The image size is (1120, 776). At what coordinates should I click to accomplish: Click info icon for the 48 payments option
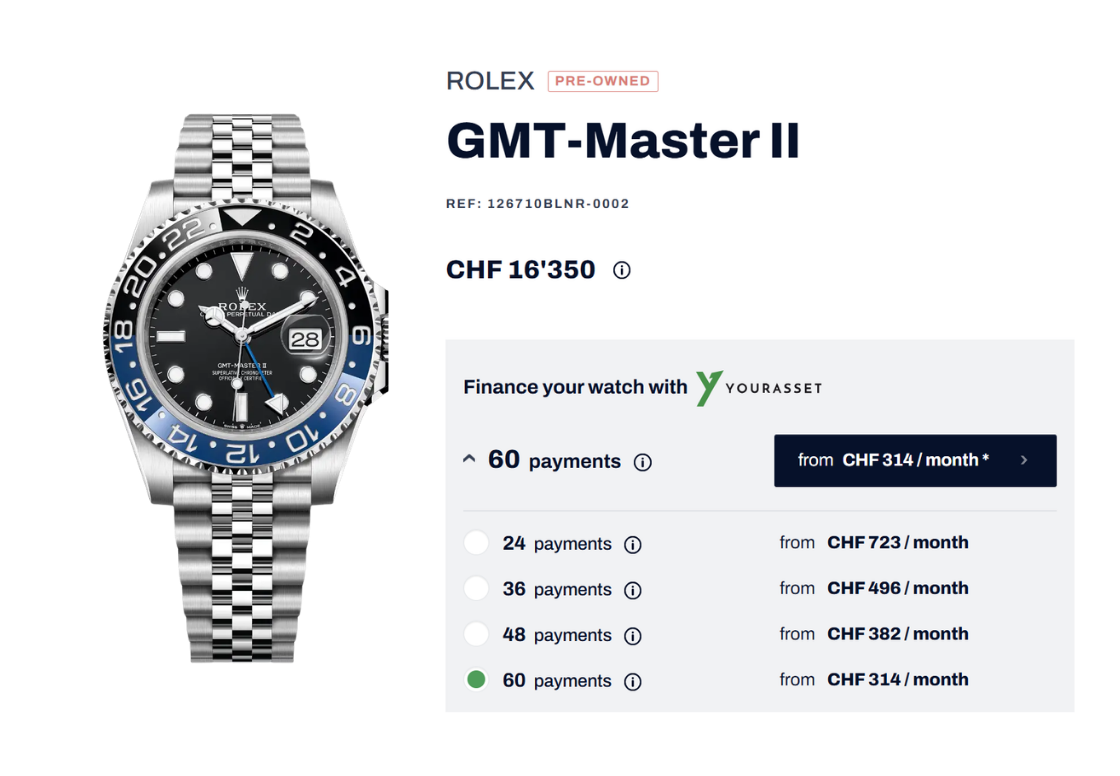click(632, 636)
